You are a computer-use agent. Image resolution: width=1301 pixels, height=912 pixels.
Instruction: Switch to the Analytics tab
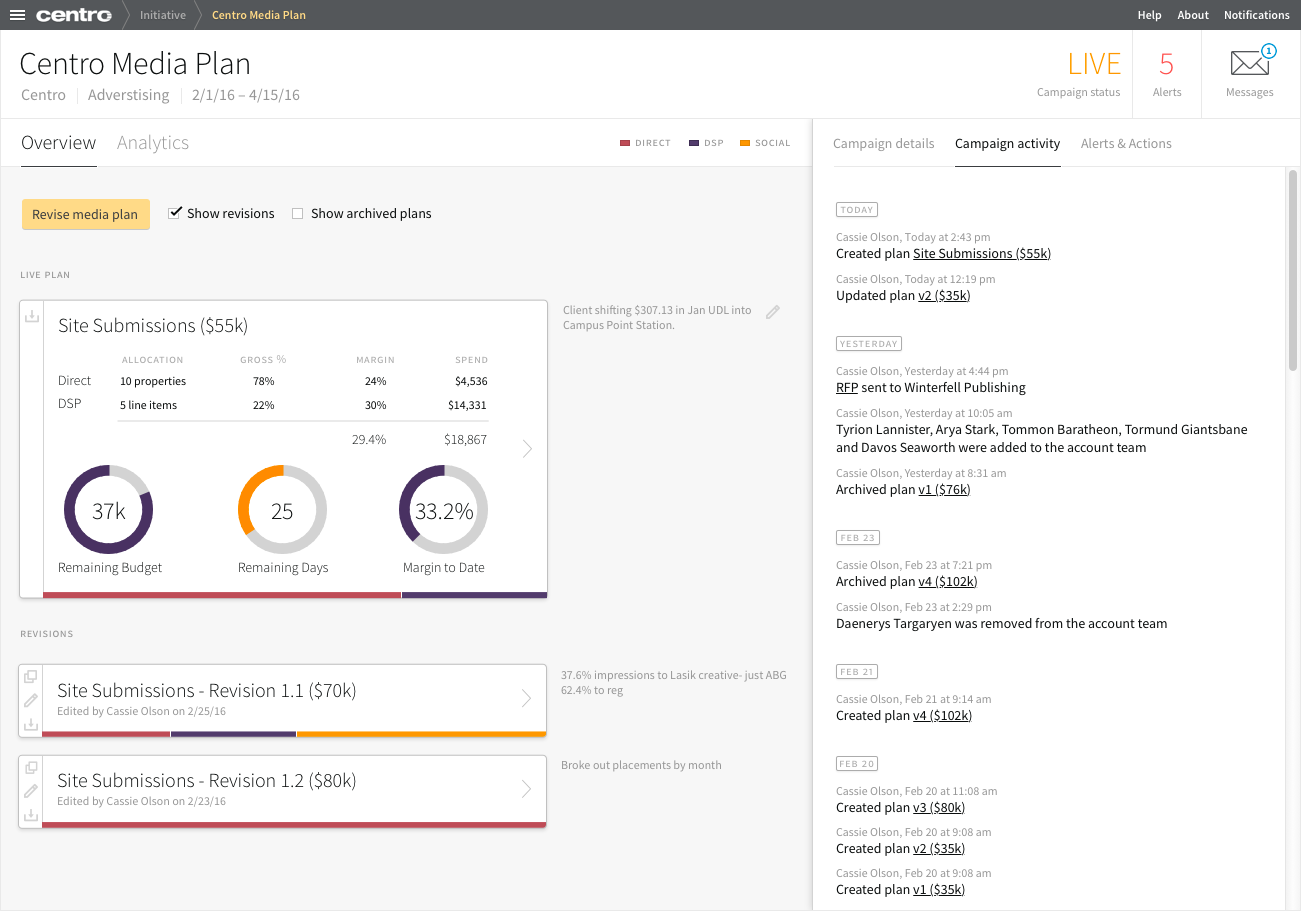click(152, 142)
